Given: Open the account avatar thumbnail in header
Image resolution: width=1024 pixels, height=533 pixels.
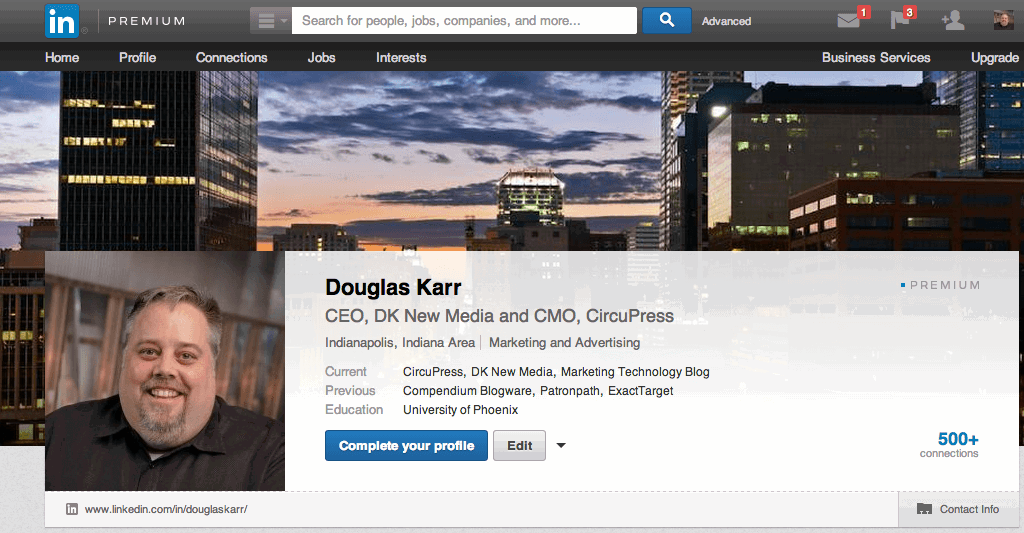Looking at the screenshot, I should tap(1004, 20).
